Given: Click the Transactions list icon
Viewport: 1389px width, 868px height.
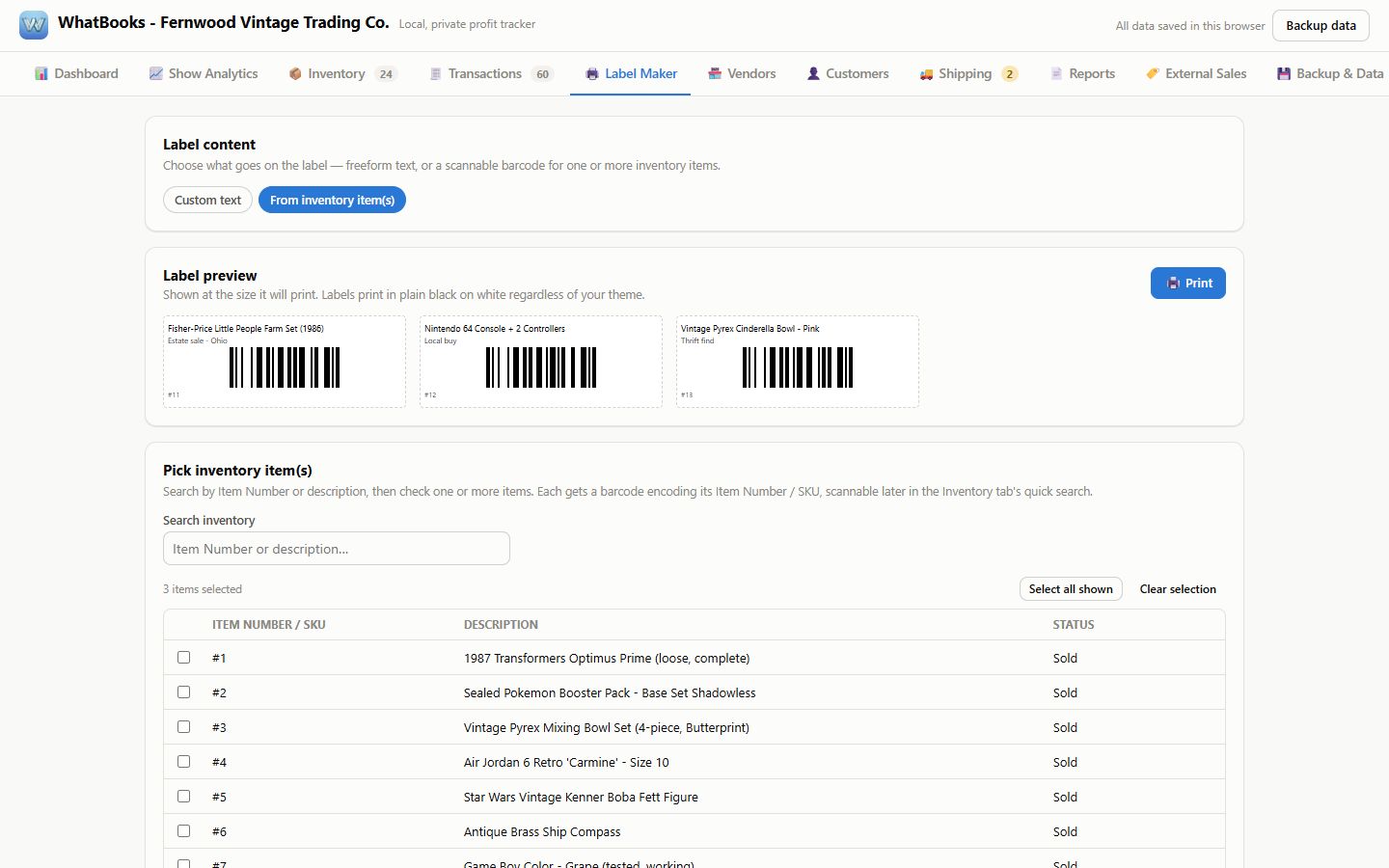Looking at the screenshot, I should (x=435, y=73).
